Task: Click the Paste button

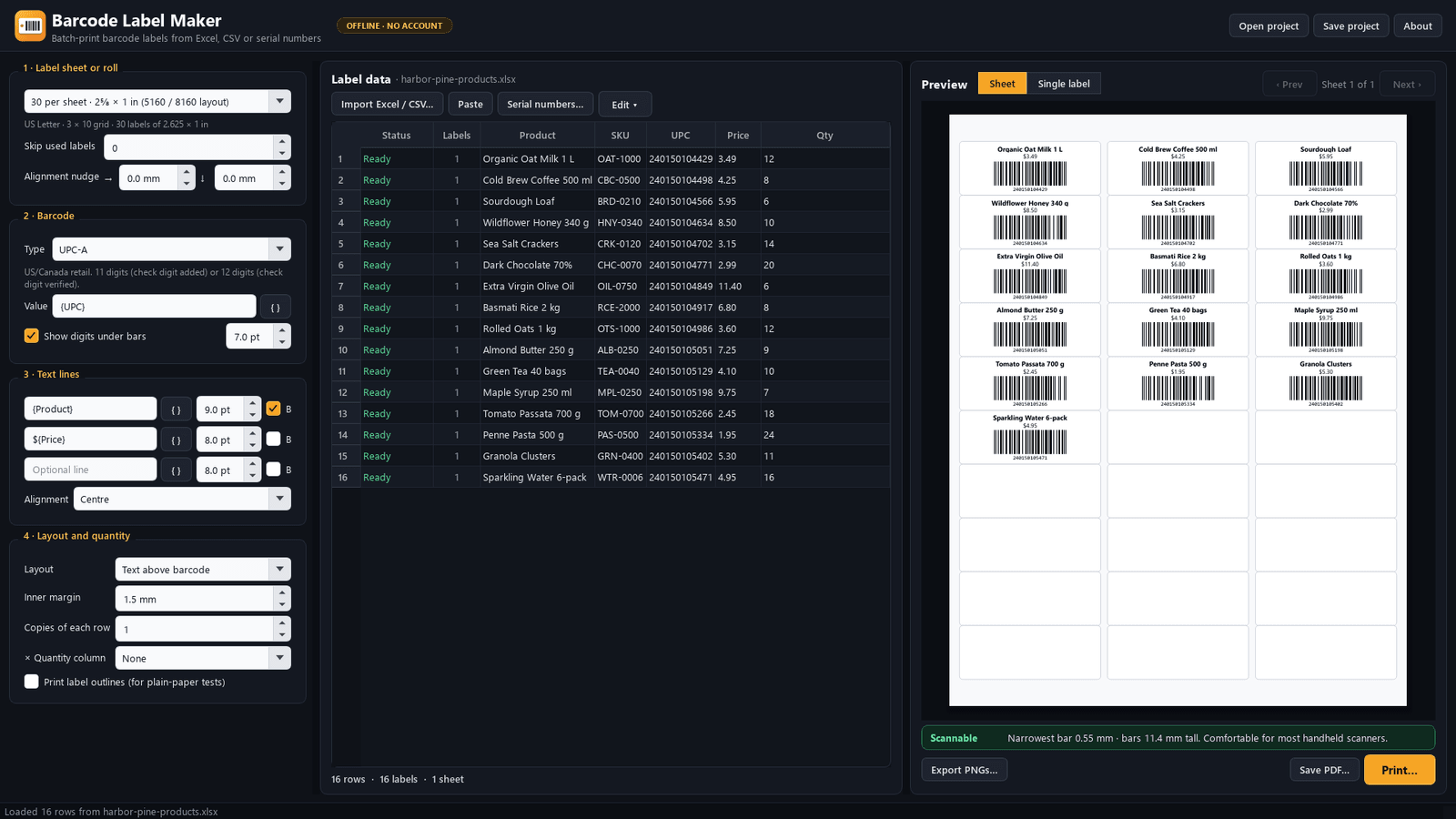Action: (470, 104)
